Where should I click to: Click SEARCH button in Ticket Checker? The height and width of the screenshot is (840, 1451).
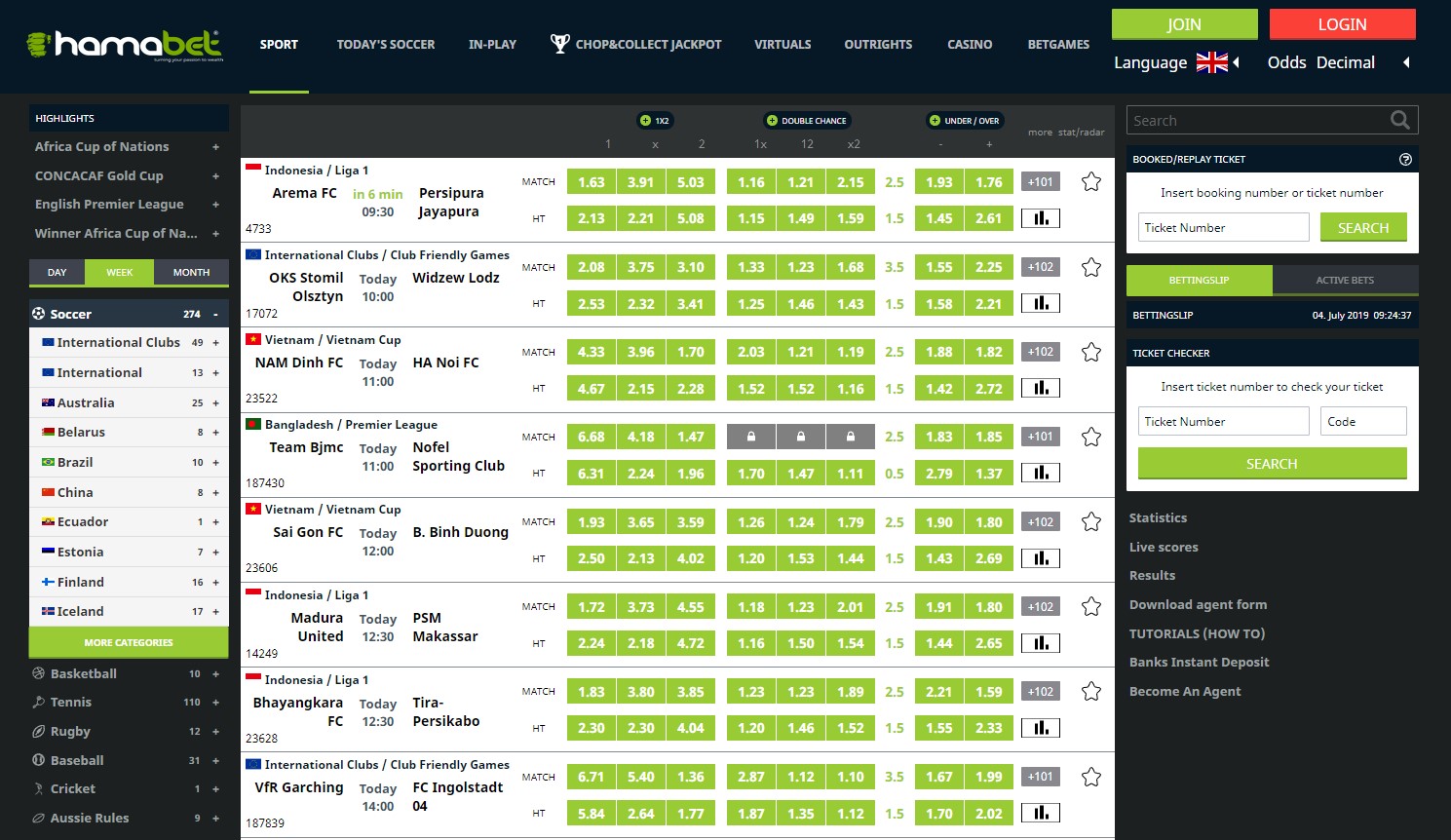tap(1272, 463)
